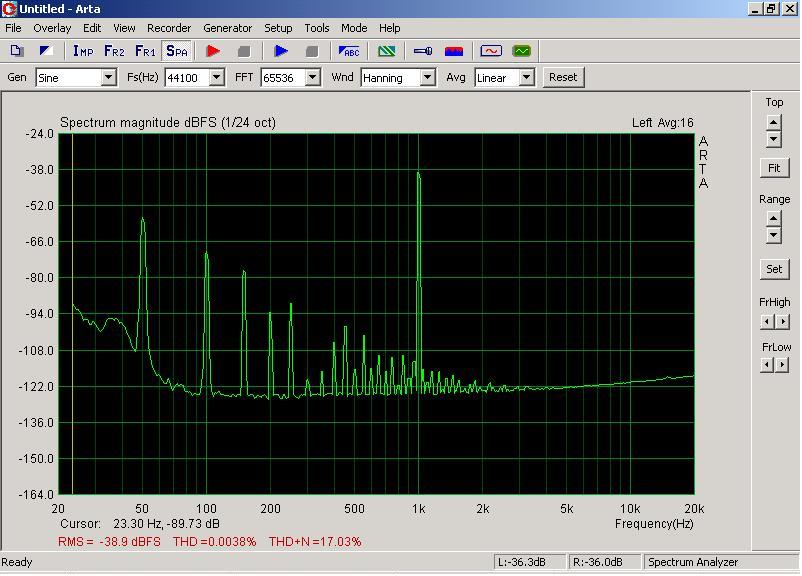Screen dimensions: 802x576
Task: Click the Spectrum magnitude dBFS title
Action: click(168, 123)
